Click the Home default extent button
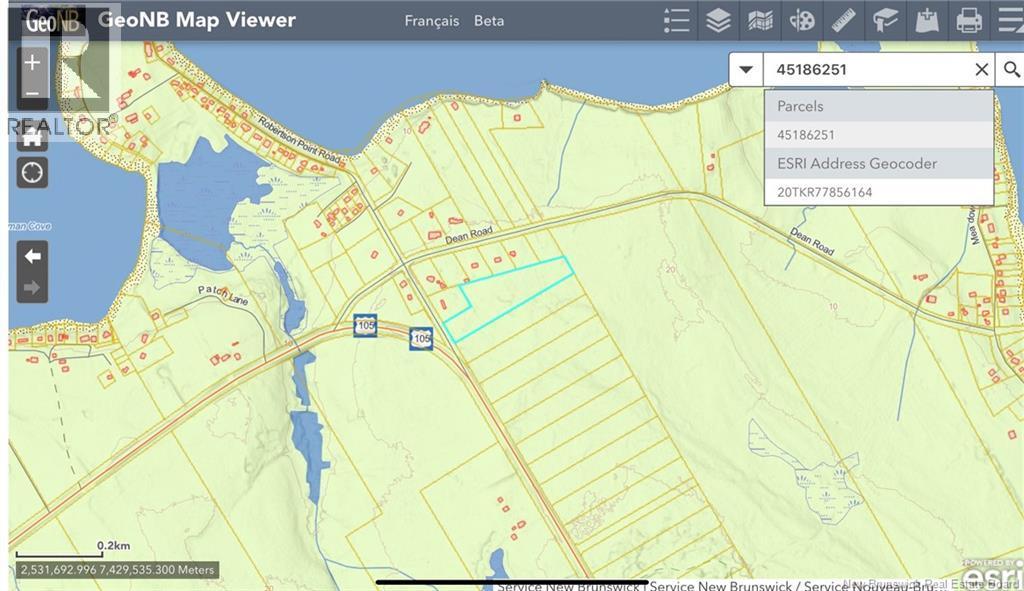The width and height of the screenshot is (1024, 591). click(x=31, y=137)
